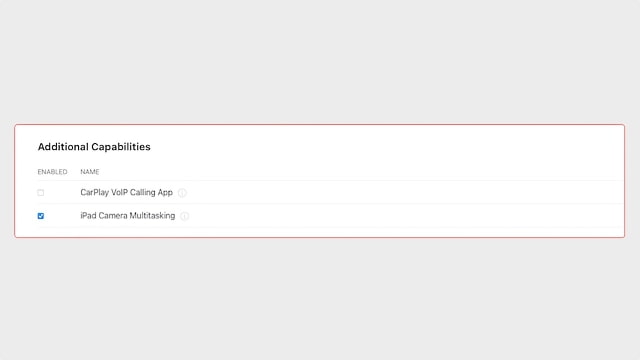This screenshot has height=360, width=640.
Task: Click empty space in the CarPlay row
Action: point(404,192)
